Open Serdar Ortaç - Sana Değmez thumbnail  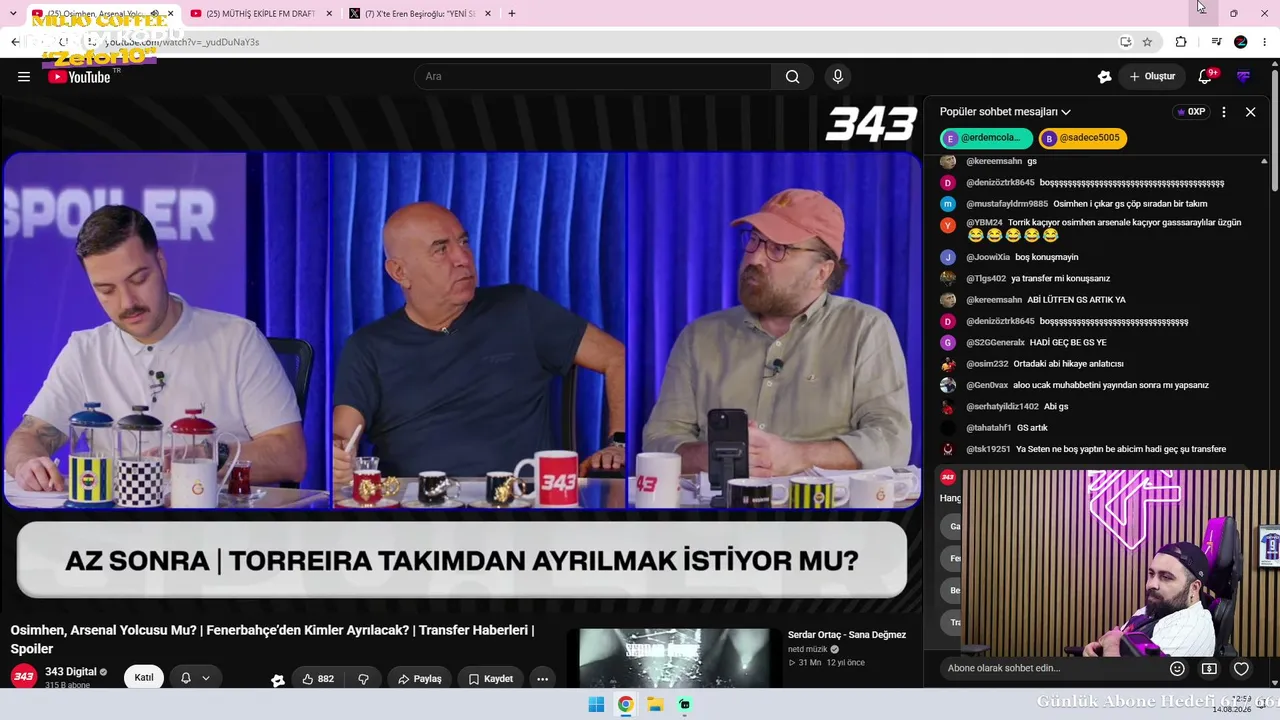click(676, 658)
